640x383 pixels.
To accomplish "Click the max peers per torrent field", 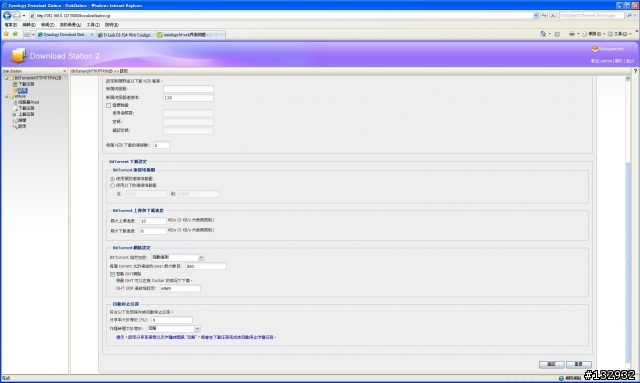I will 206,266.
